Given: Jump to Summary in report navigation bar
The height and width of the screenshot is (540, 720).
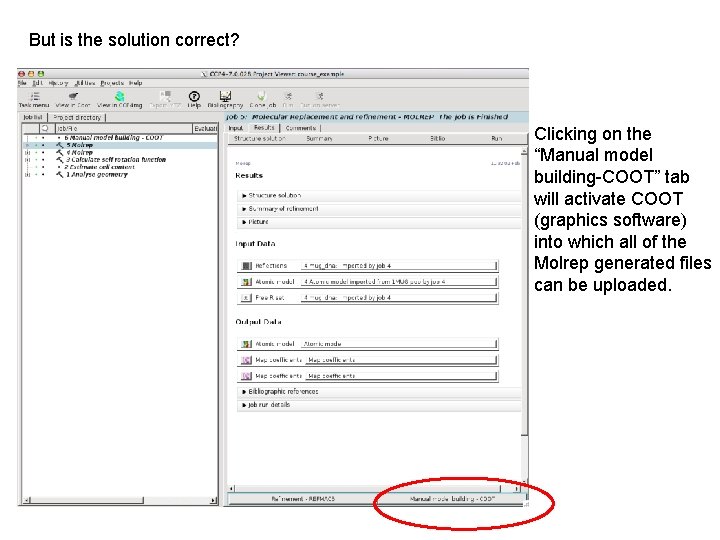Looking at the screenshot, I should point(319,138).
